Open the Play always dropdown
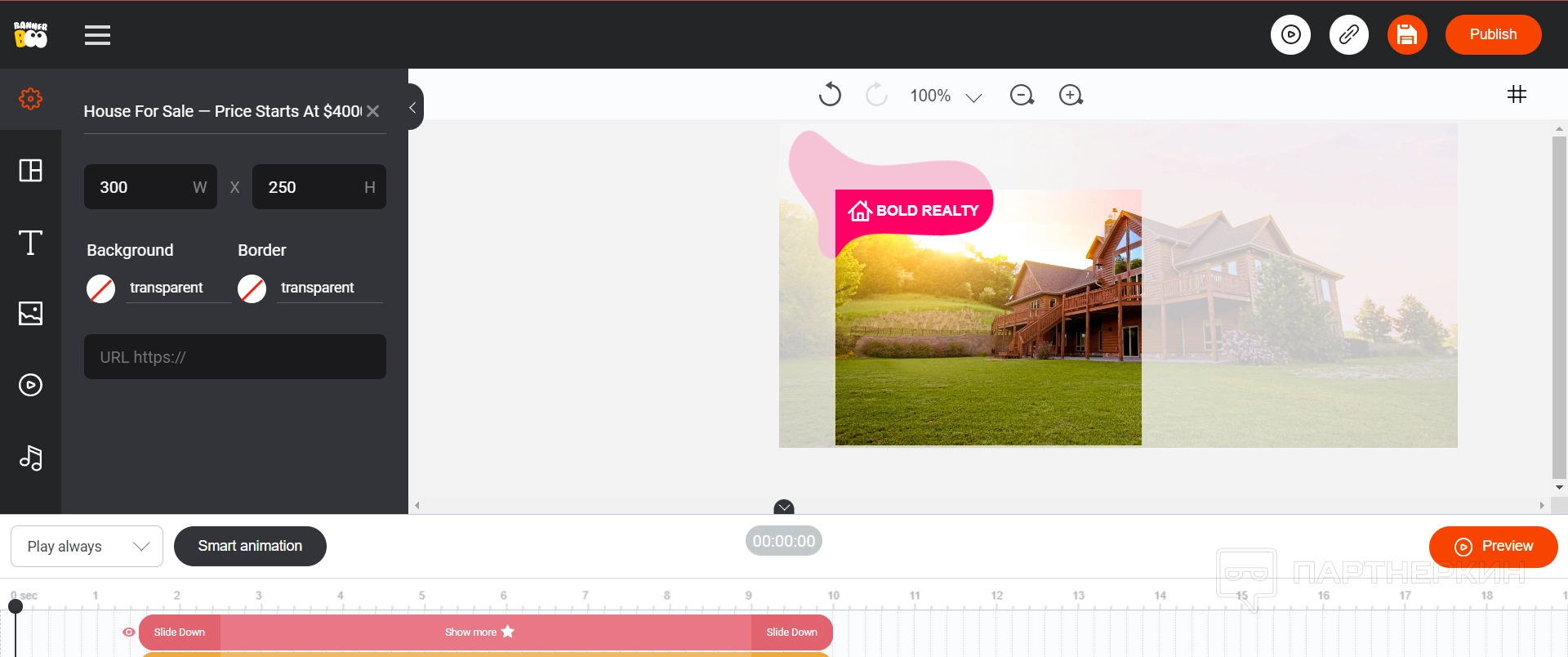 click(87, 547)
